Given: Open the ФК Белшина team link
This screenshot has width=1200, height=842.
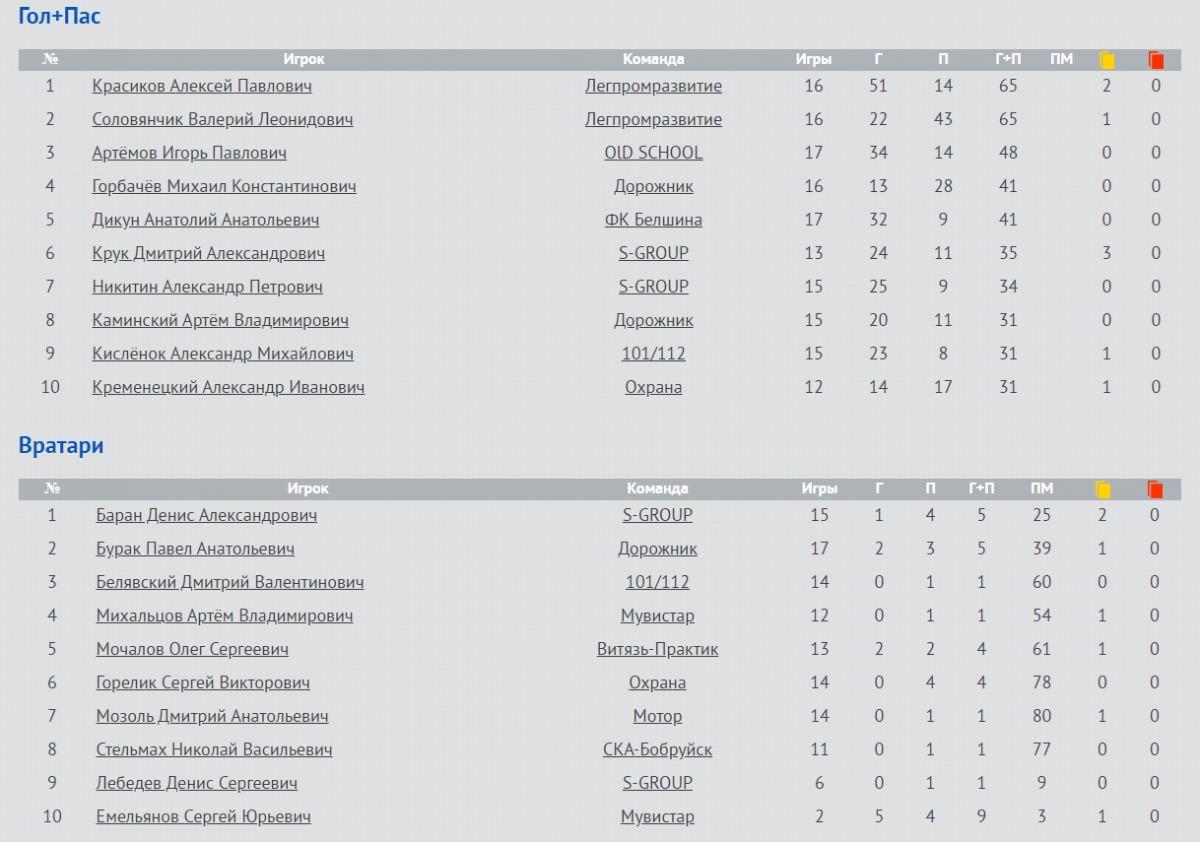Looking at the screenshot, I should (x=654, y=220).
